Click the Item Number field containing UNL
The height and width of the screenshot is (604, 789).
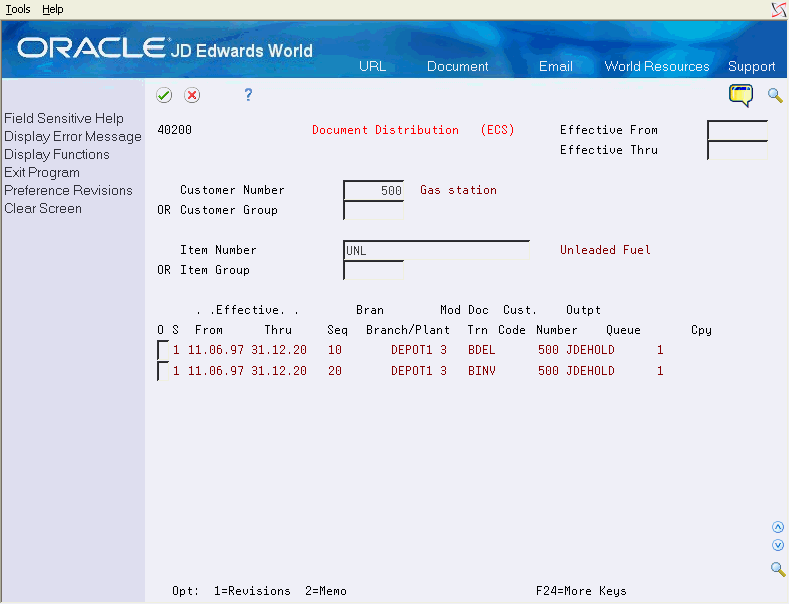436,250
